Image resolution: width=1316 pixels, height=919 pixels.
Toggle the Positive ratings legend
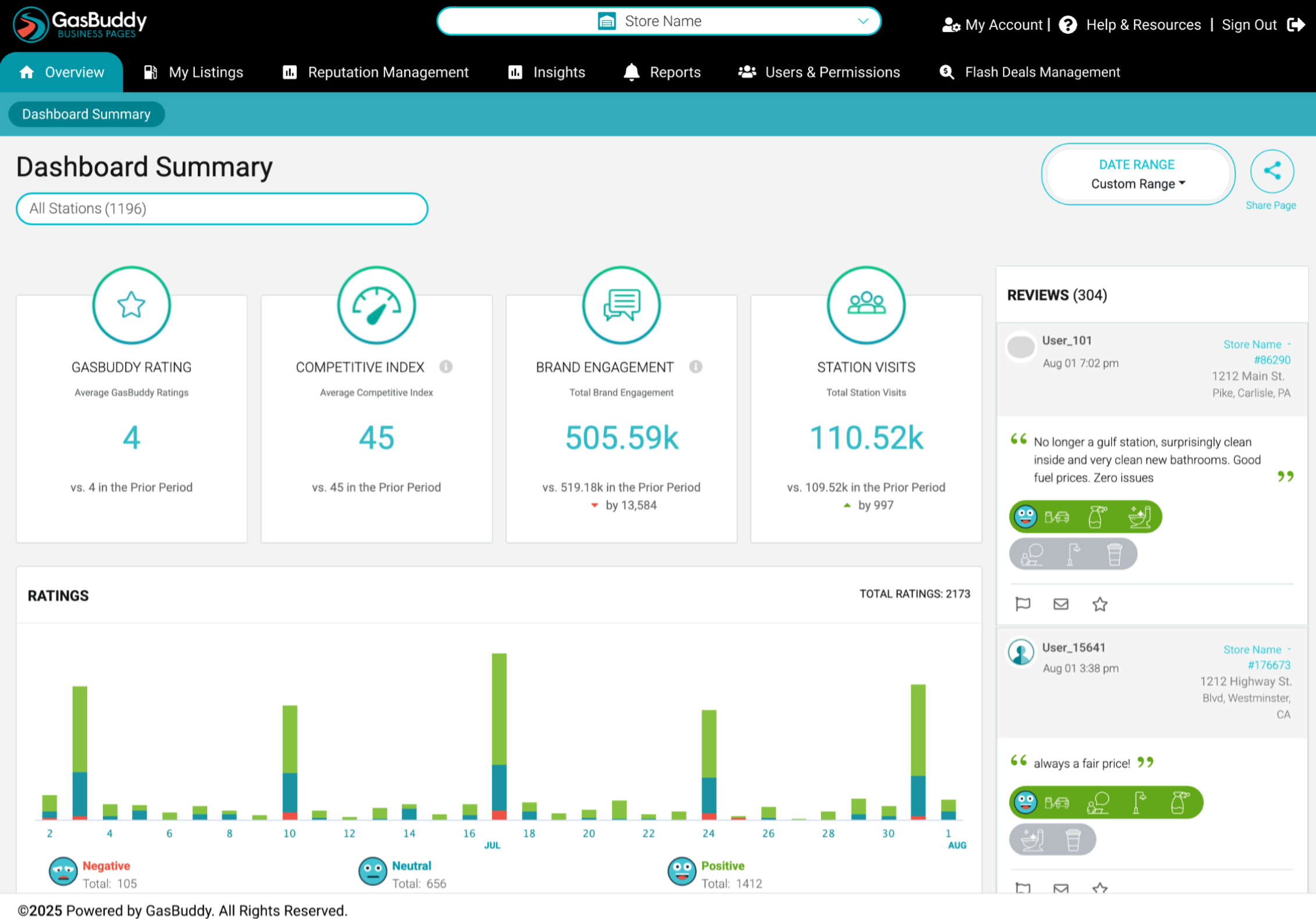pos(723,866)
